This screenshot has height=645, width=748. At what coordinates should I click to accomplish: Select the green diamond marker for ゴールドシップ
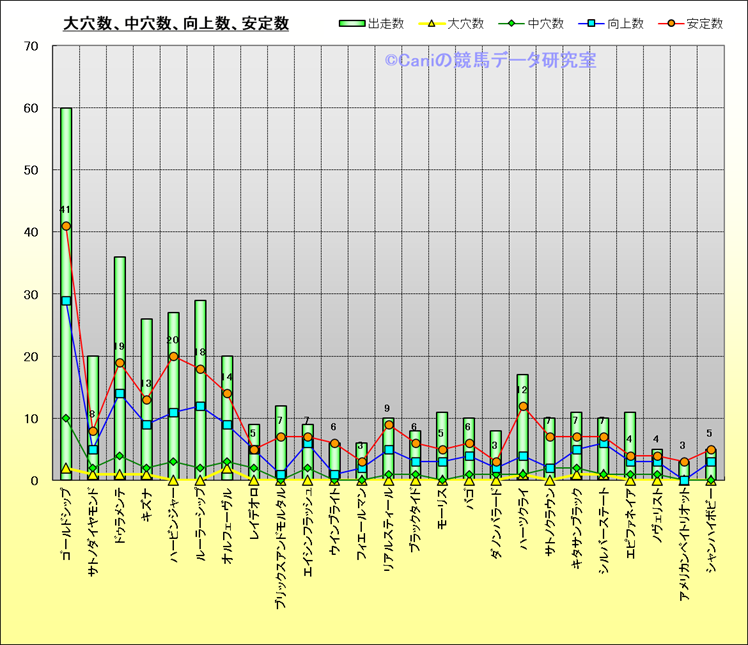[66, 418]
